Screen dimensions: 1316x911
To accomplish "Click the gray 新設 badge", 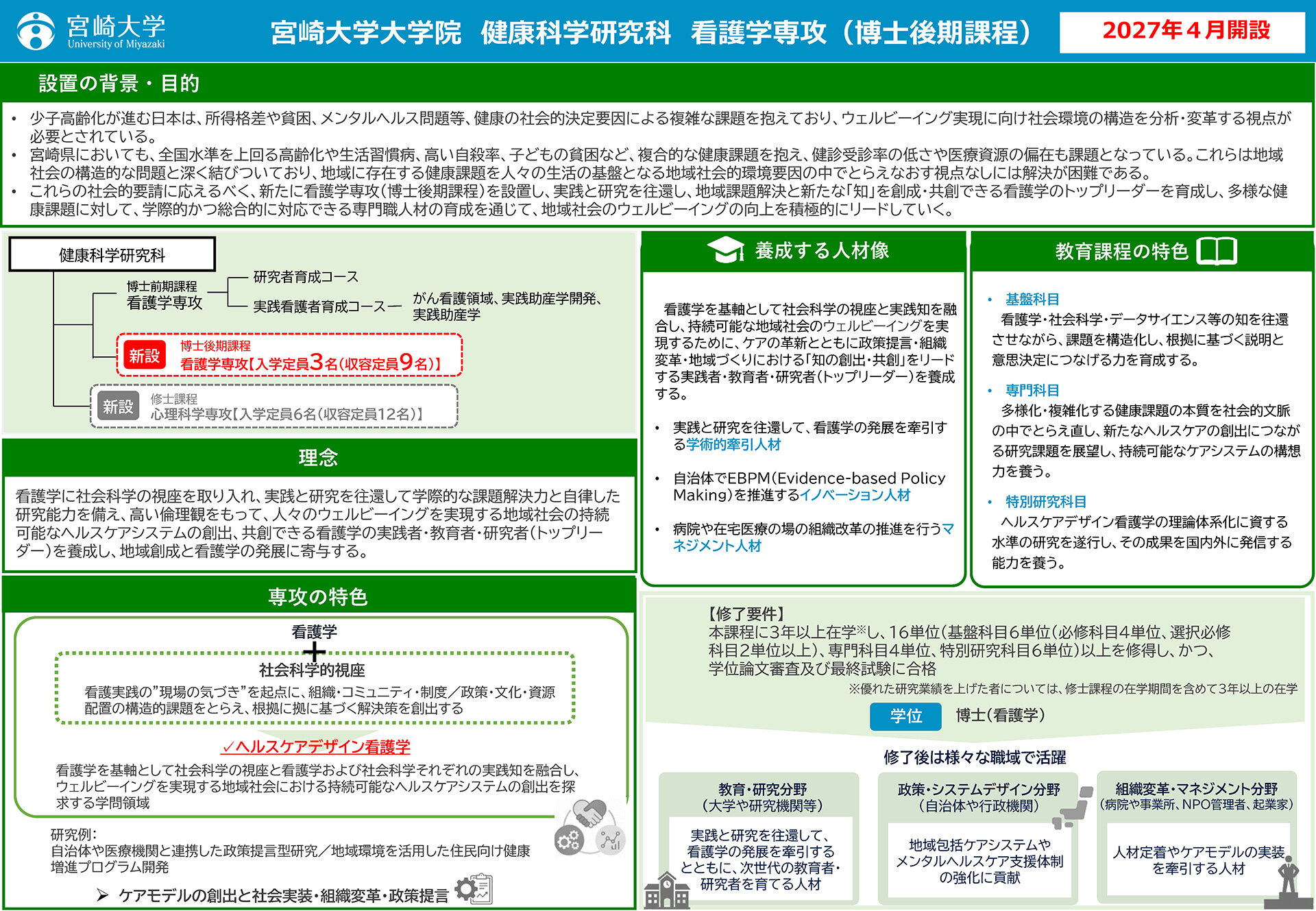I will point(118,406).
